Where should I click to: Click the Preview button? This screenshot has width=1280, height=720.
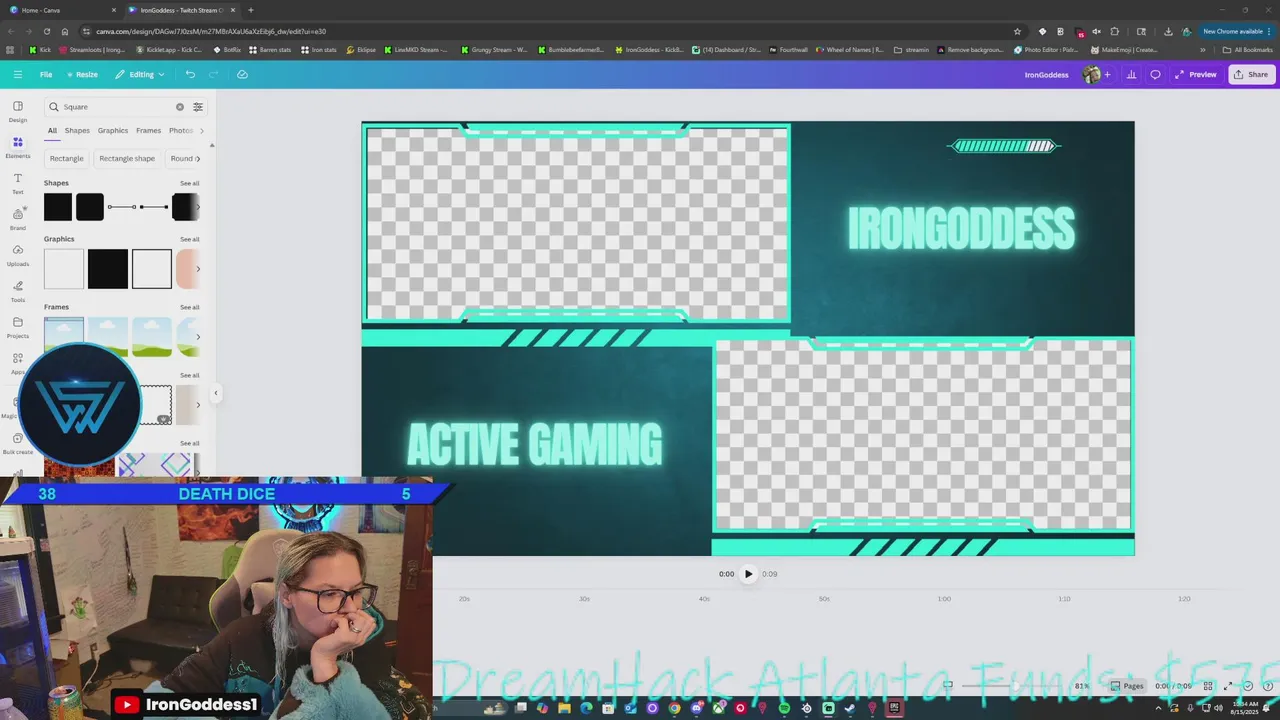tap(1196, 74)
